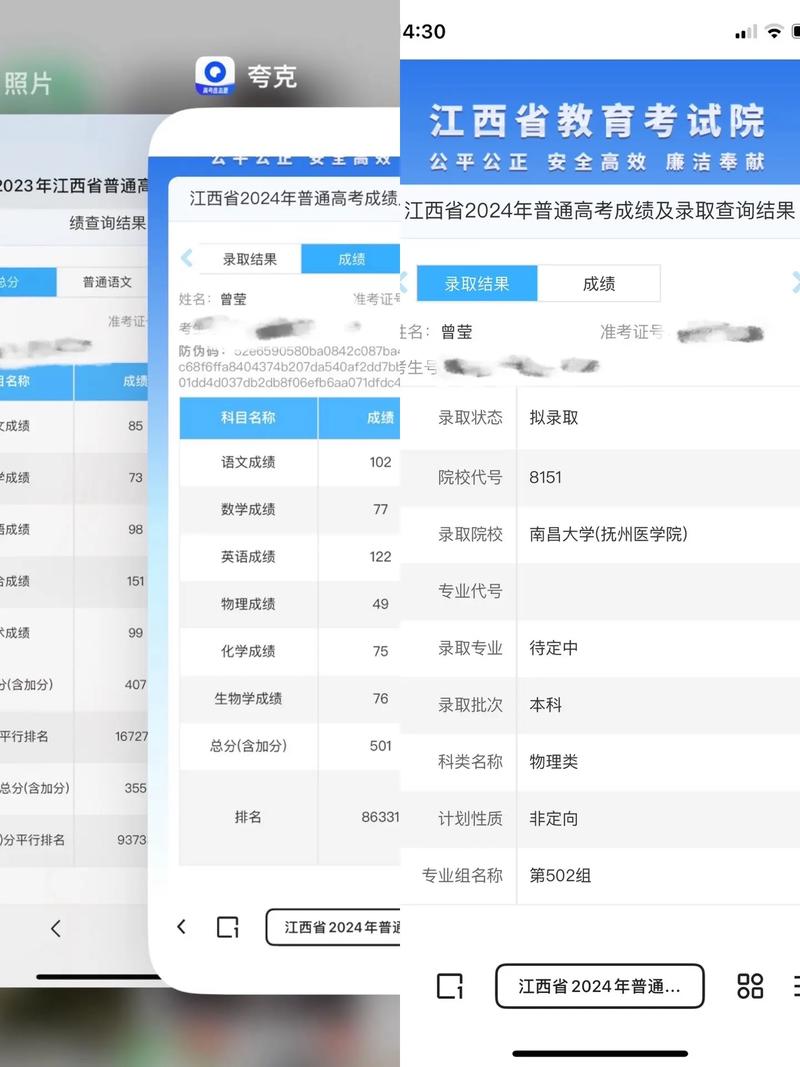Expand the right arrow beside the 成绩 tab
The height and width of the screenshot is (1067, 800).
click(x=793, y=283)
